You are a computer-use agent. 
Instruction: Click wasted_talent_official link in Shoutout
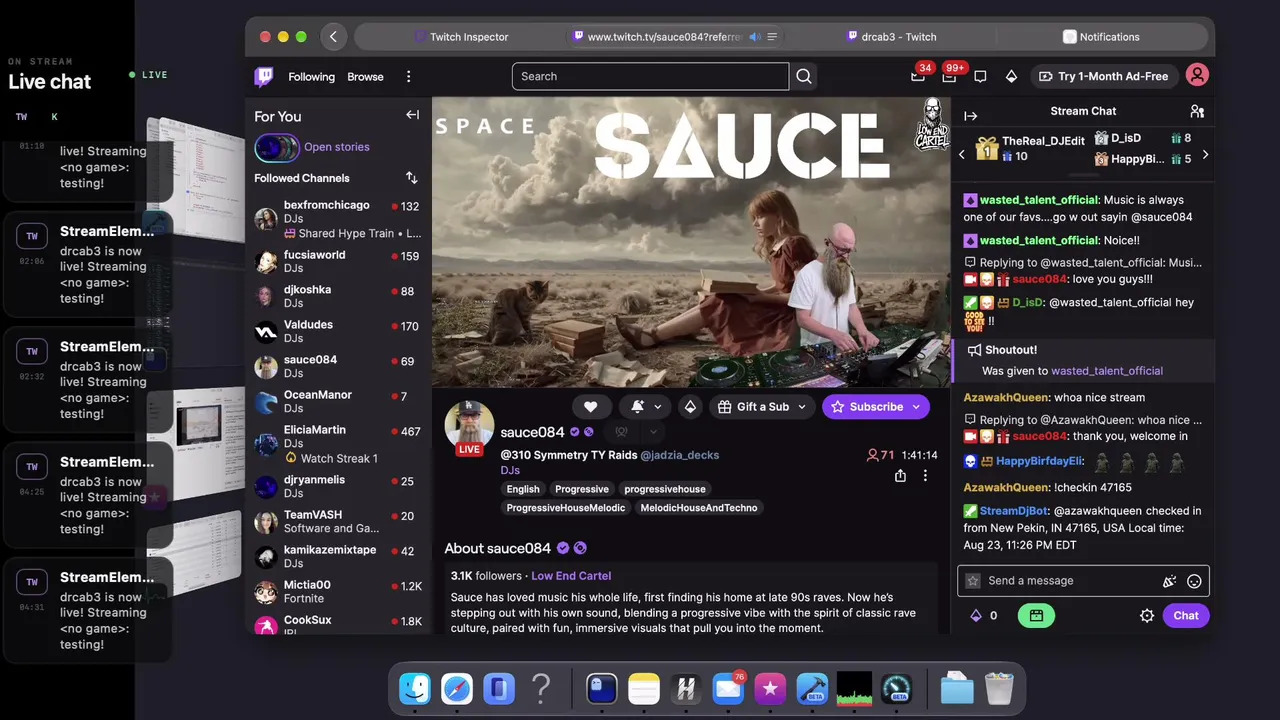[x=1107, y=371]
